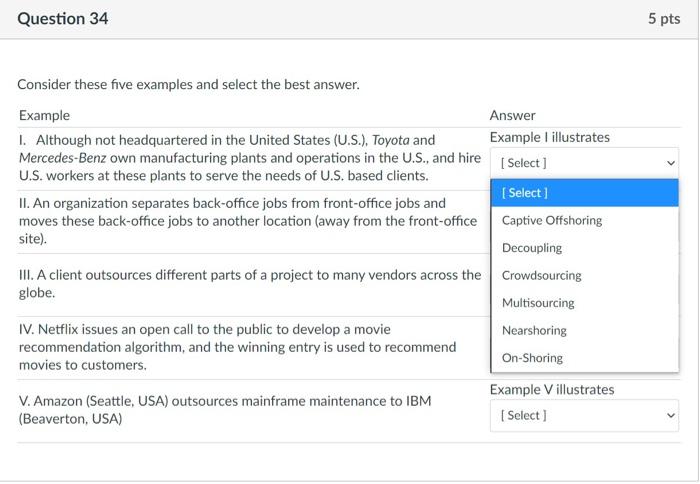Click the 'Example I illustrates' label
This screenshot has height=484, width=700.
click(x=550, y=137)
